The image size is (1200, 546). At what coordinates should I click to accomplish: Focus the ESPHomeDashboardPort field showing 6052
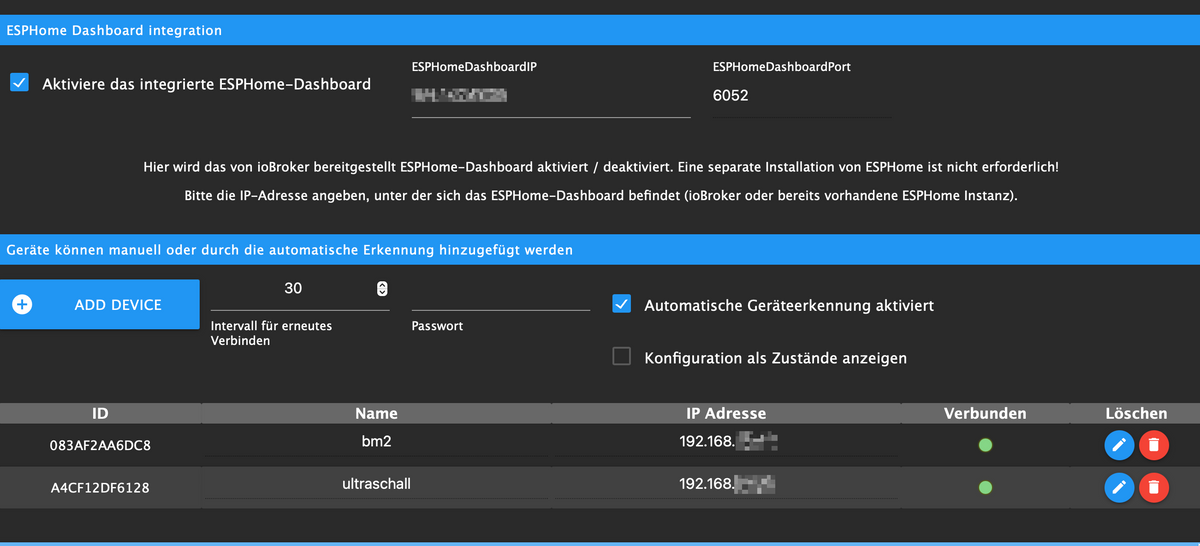(802, 96)
